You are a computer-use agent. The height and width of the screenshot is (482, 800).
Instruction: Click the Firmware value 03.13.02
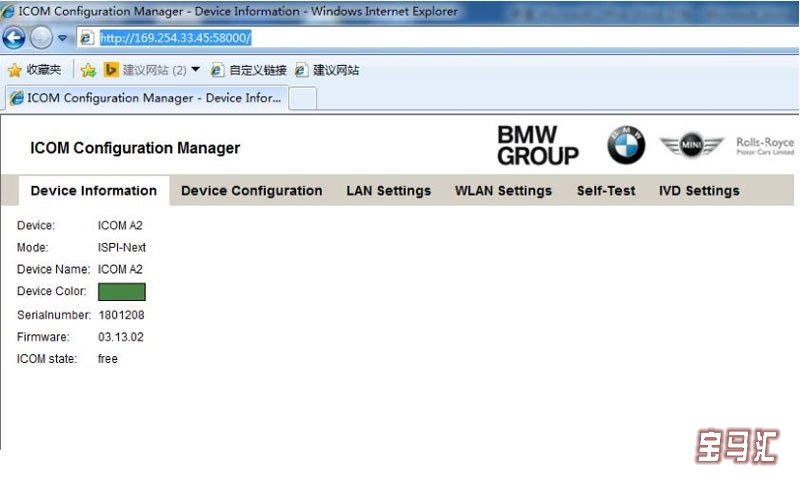click(121, 337)
